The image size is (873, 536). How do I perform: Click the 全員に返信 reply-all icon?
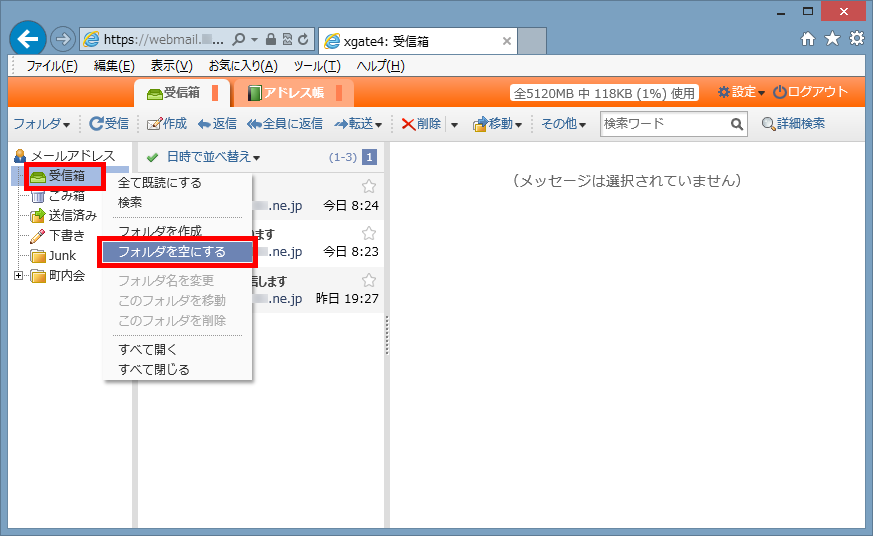(254, 124)
